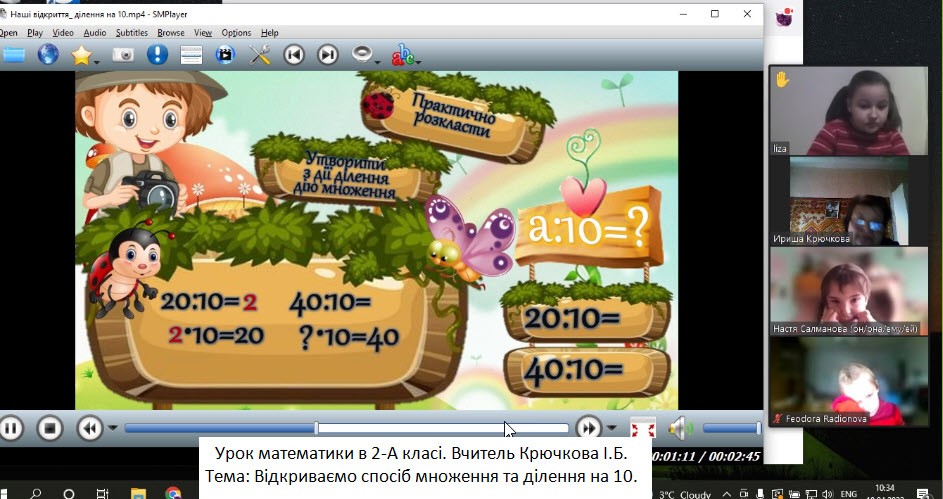Expand the abc subtitles dropdown arrow
Viewport: 943px width, 499px height.
point(418,62)
